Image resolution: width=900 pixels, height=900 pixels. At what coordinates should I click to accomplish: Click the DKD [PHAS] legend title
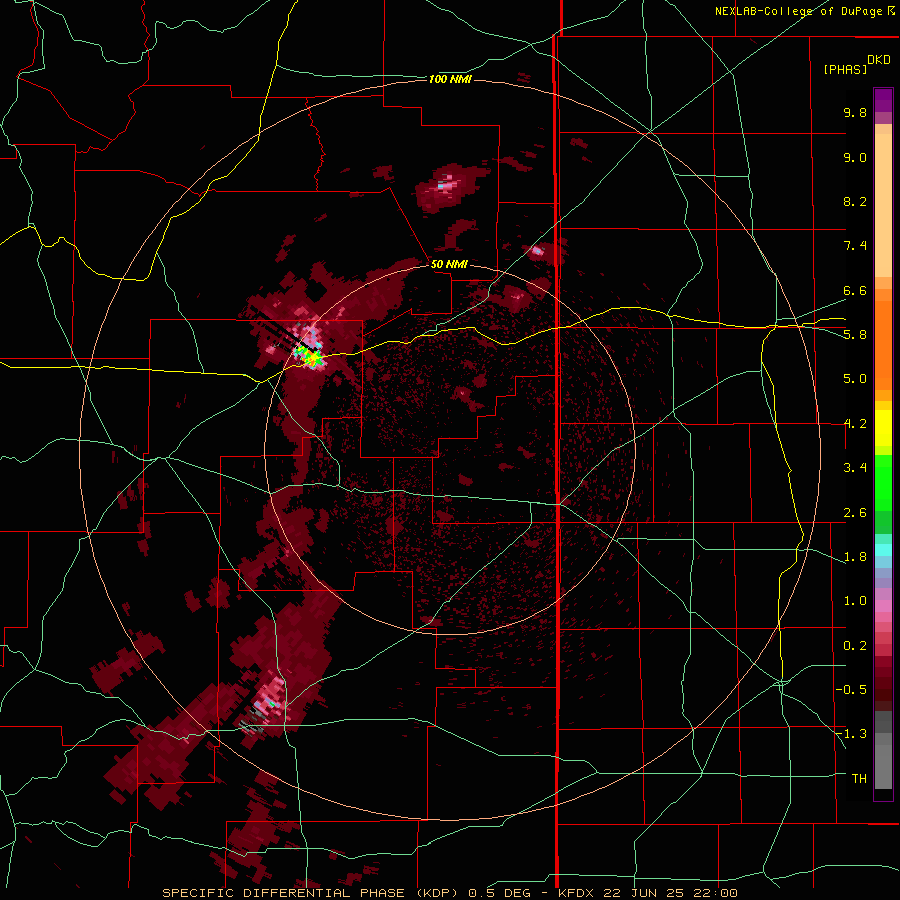(856, 64)
